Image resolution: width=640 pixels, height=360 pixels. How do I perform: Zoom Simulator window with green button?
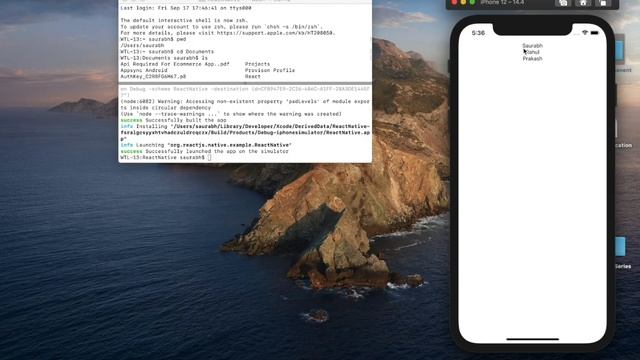tap(472, 2)
